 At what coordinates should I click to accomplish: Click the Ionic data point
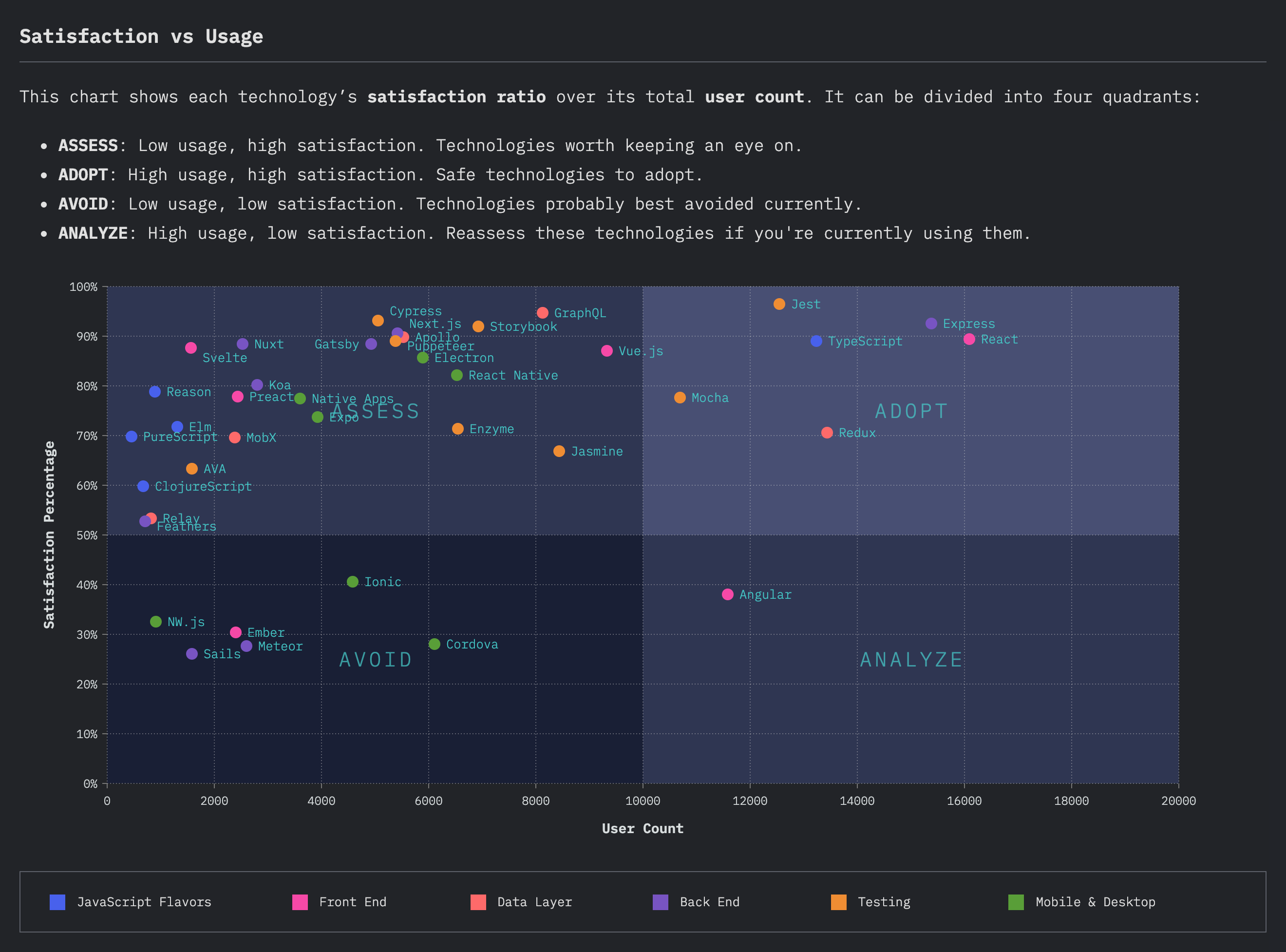353,581
